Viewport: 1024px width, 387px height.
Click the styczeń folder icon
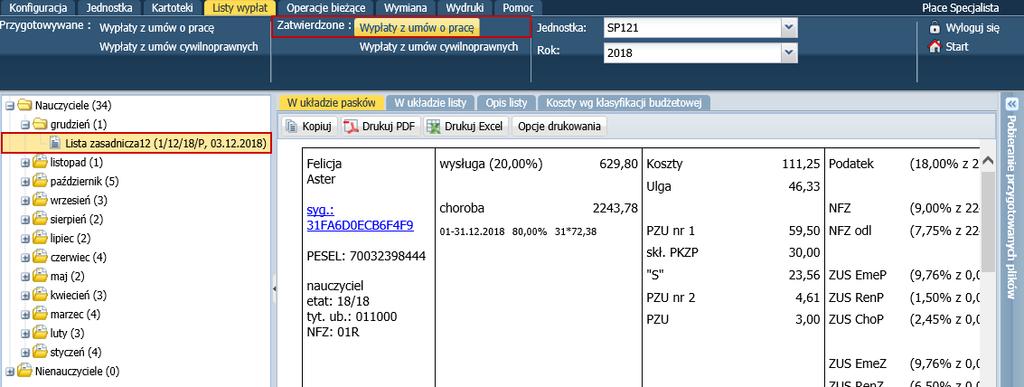click(x=40, y=352)
